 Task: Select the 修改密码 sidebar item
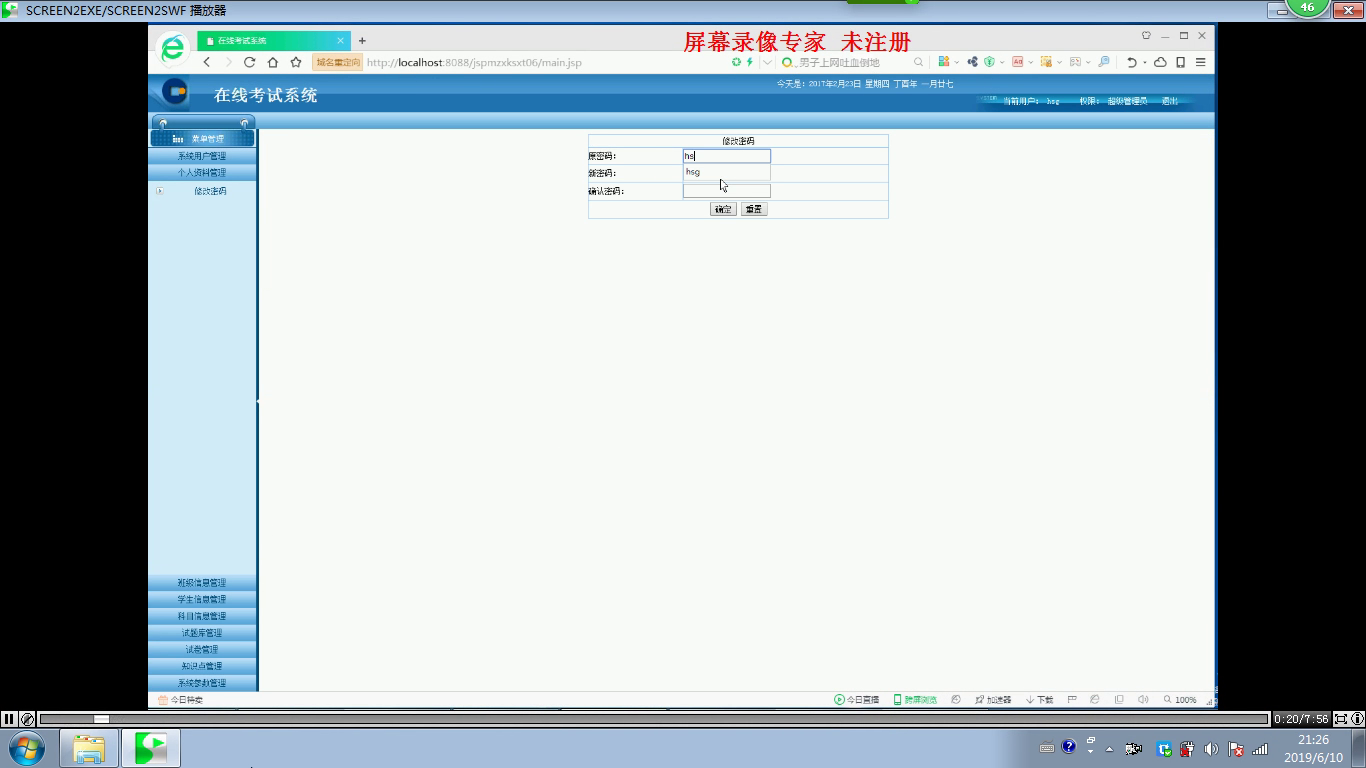[x=210, y=191]
